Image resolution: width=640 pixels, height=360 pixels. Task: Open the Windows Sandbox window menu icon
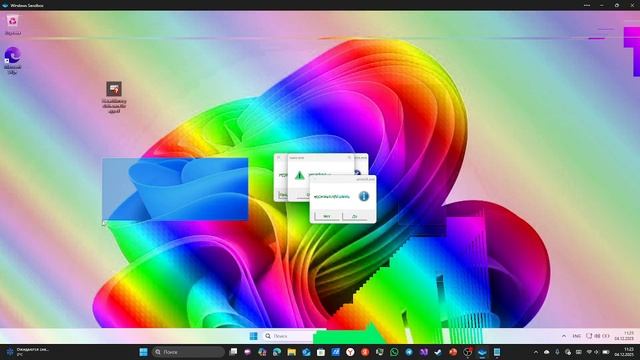[5, 5]
